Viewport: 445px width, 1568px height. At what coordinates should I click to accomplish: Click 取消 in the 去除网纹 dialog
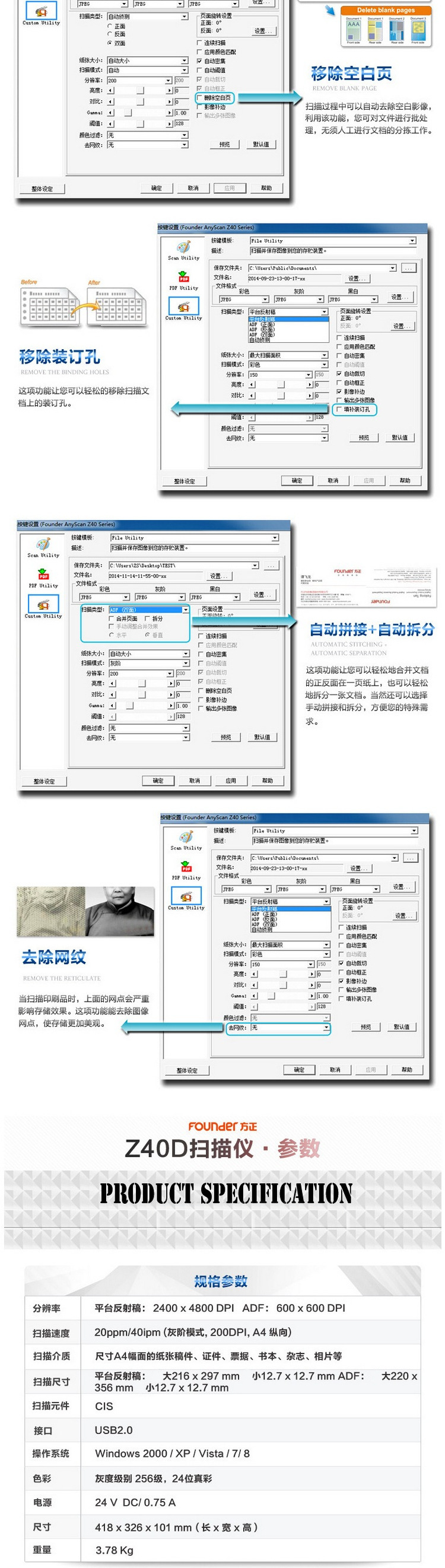pyautogui.click(x=335, y=1069)
